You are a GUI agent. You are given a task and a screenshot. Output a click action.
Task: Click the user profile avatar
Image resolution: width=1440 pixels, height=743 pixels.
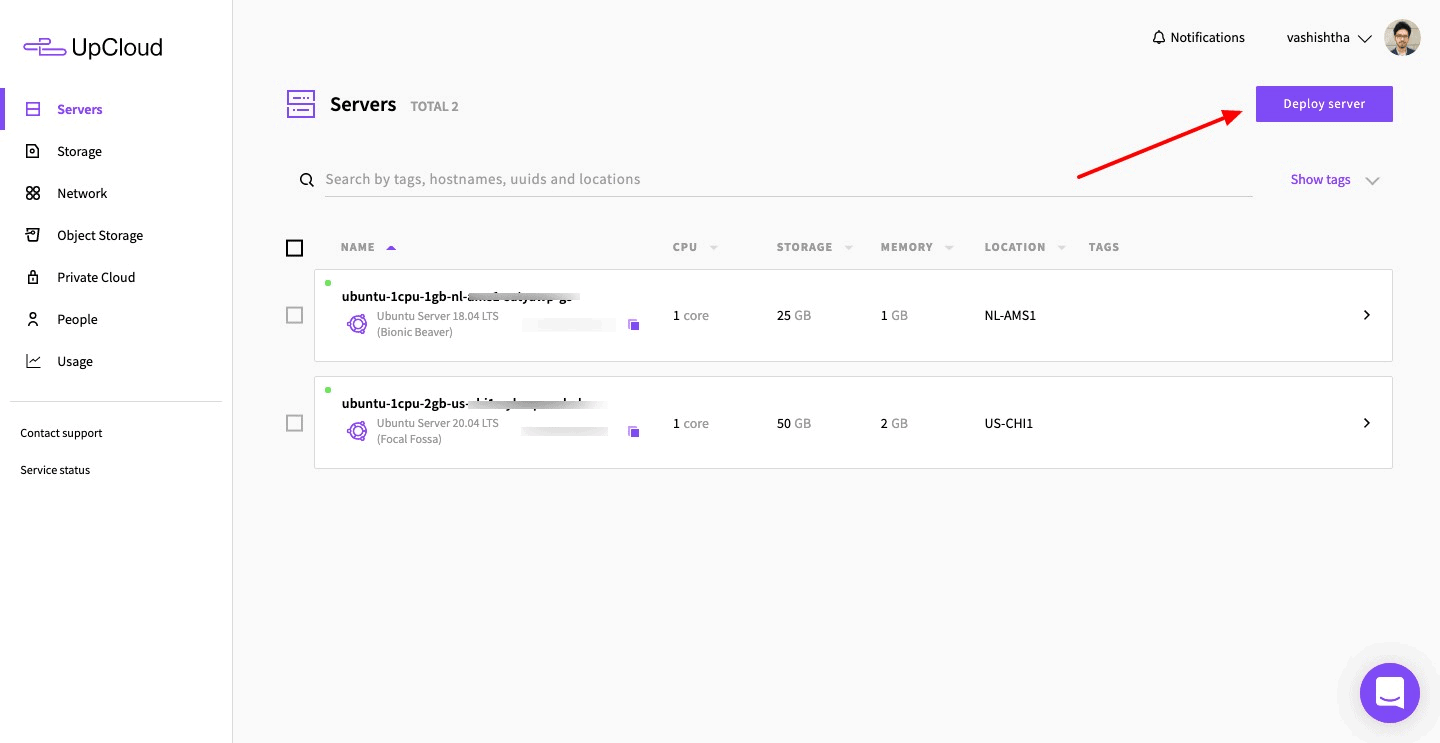tap(1401, 38)
